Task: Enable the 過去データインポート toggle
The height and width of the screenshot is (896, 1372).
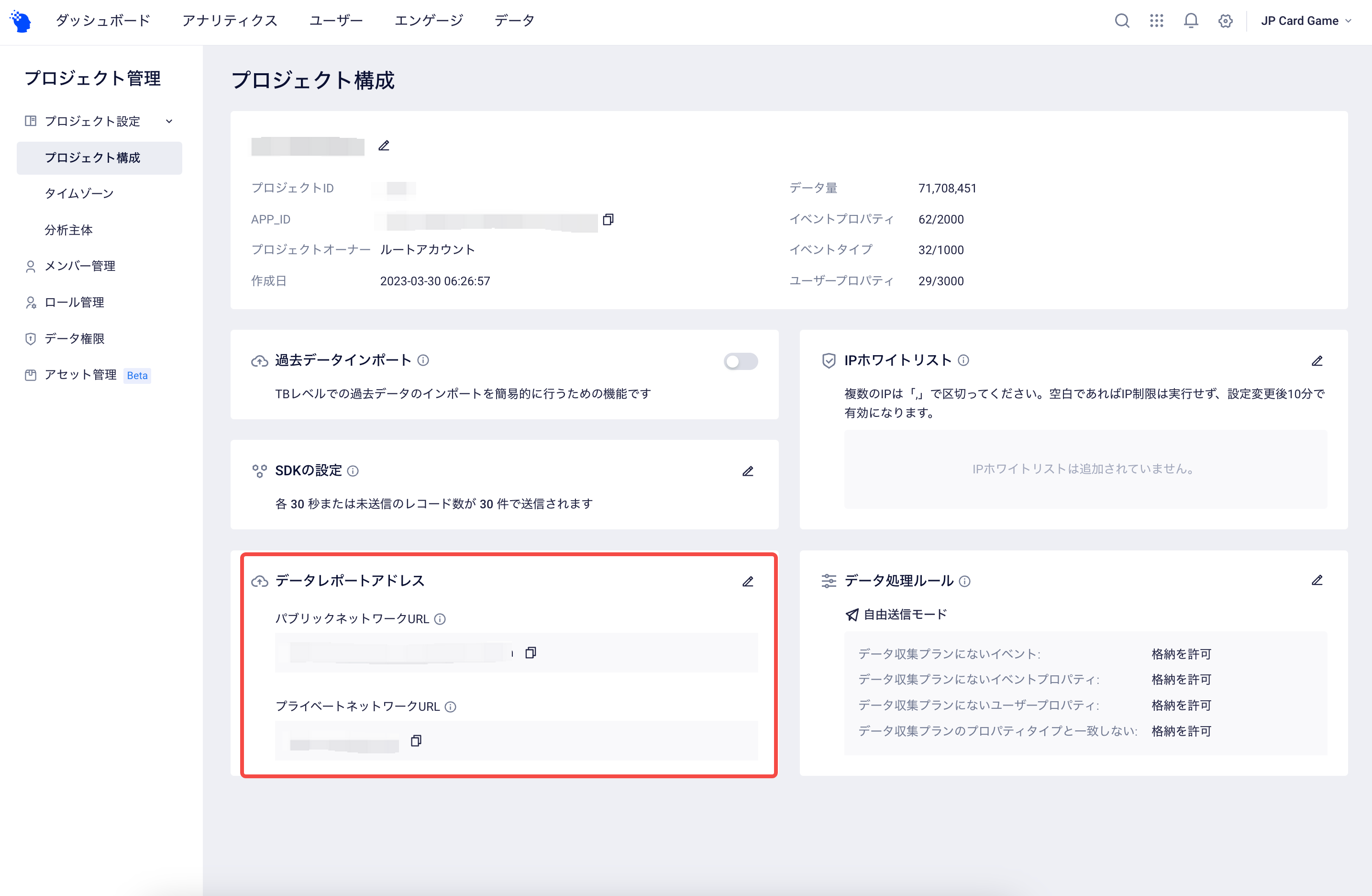Action: pos(740,361)
